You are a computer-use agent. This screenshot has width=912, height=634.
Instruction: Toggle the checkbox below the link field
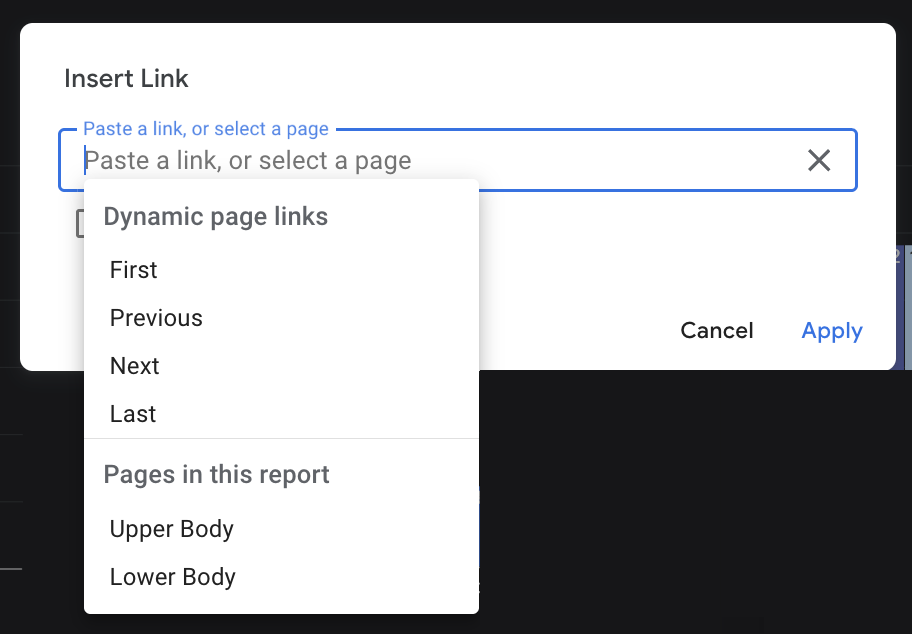click(80, 224)
